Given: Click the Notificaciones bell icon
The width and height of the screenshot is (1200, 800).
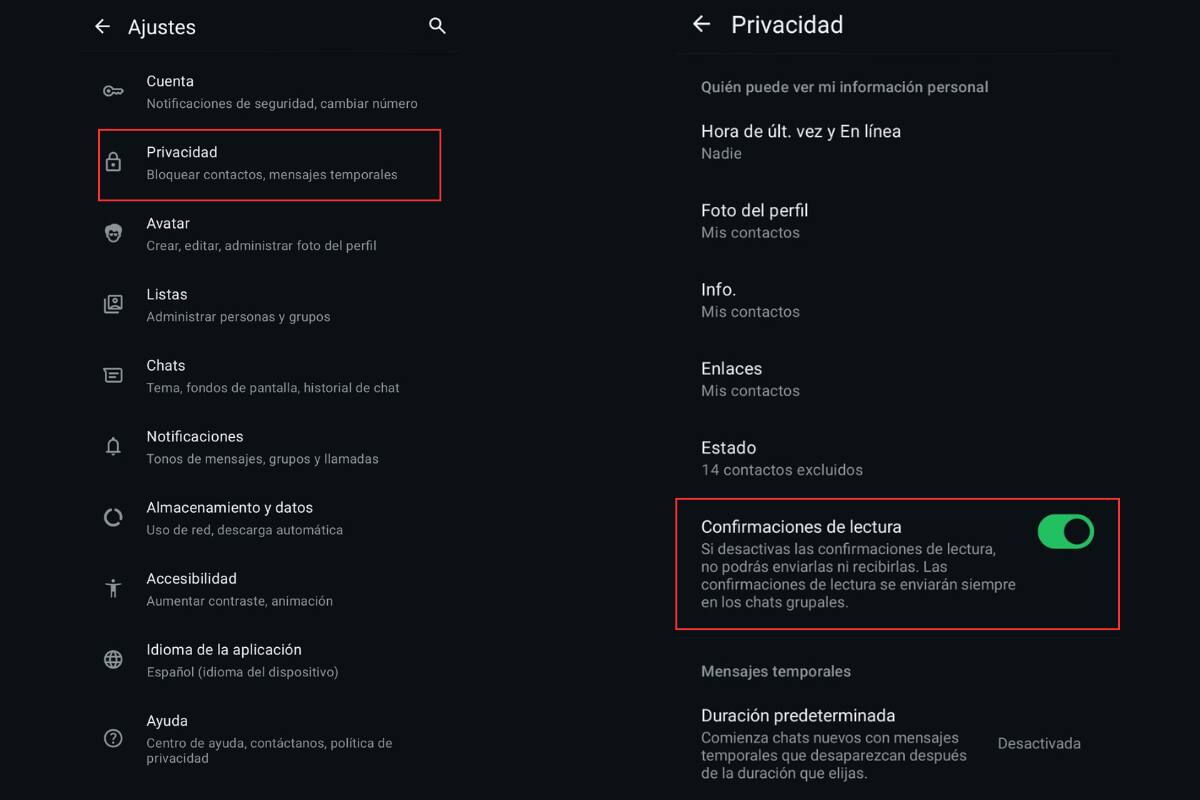Looking at the screenshot, I should [x=113, y=445].
